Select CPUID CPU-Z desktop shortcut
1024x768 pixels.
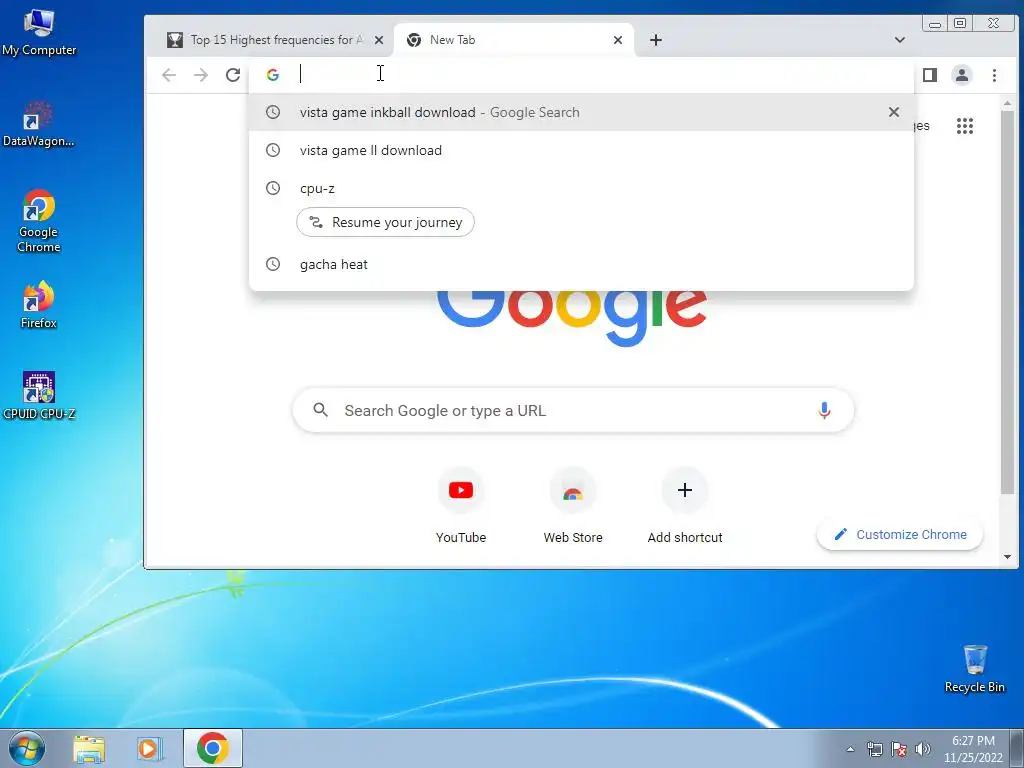pos(39,396)
